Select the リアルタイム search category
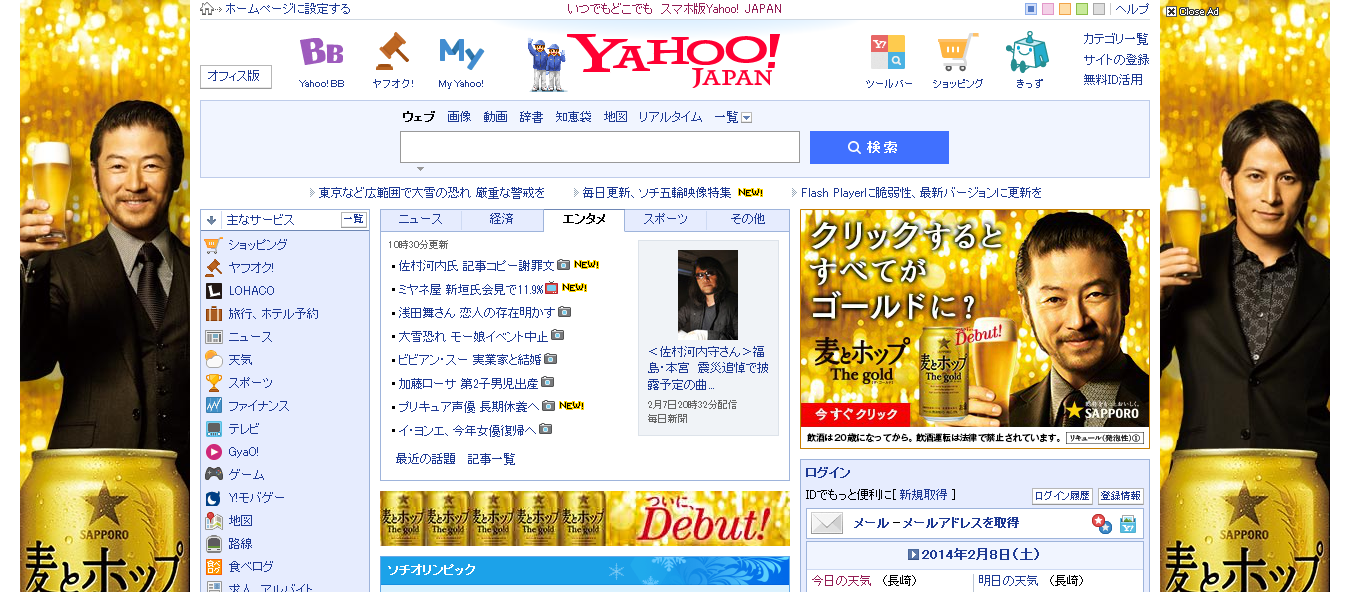This screenshot has height=592, width=1349. tap(670, 117)
